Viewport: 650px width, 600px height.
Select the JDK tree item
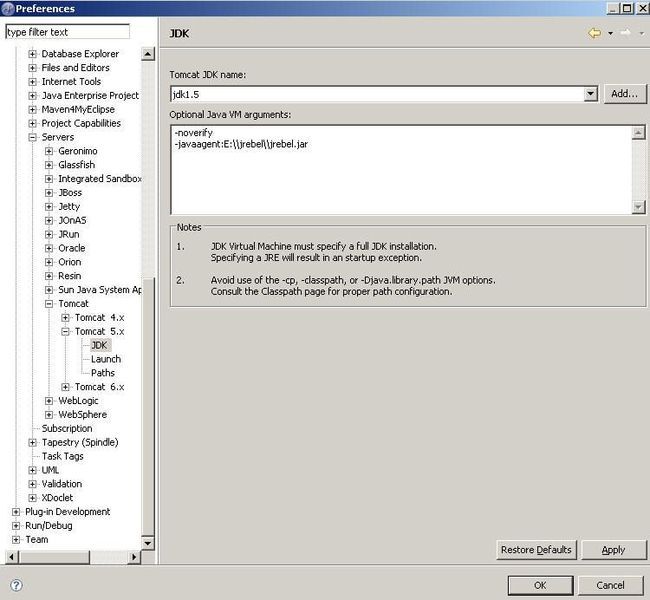point(99,345)
